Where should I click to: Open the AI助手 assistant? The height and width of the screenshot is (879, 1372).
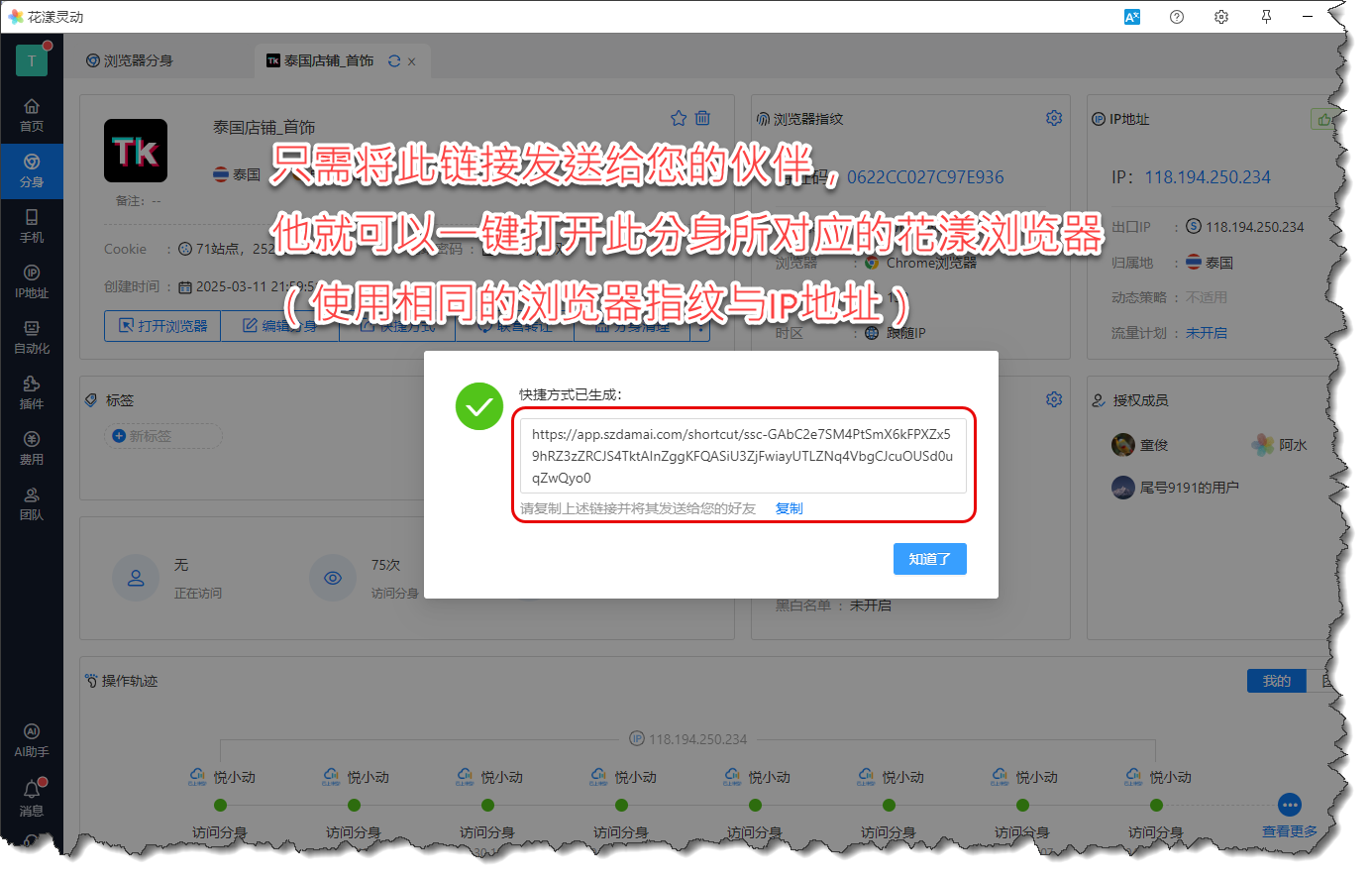[32, 740]
